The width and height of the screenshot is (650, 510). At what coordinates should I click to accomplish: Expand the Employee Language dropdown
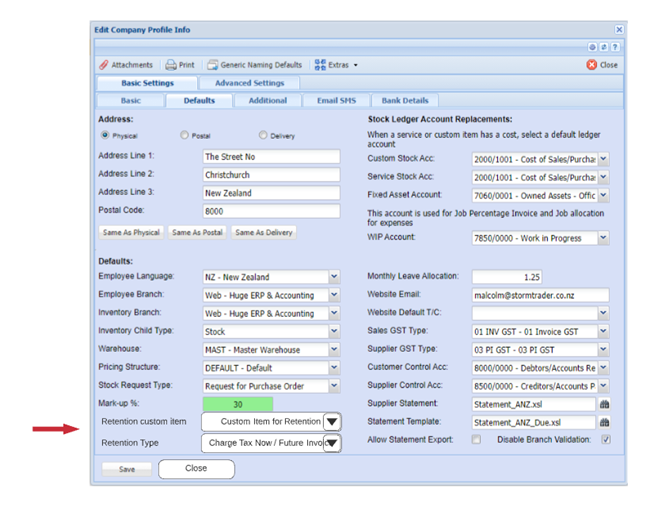click(334, 277)
